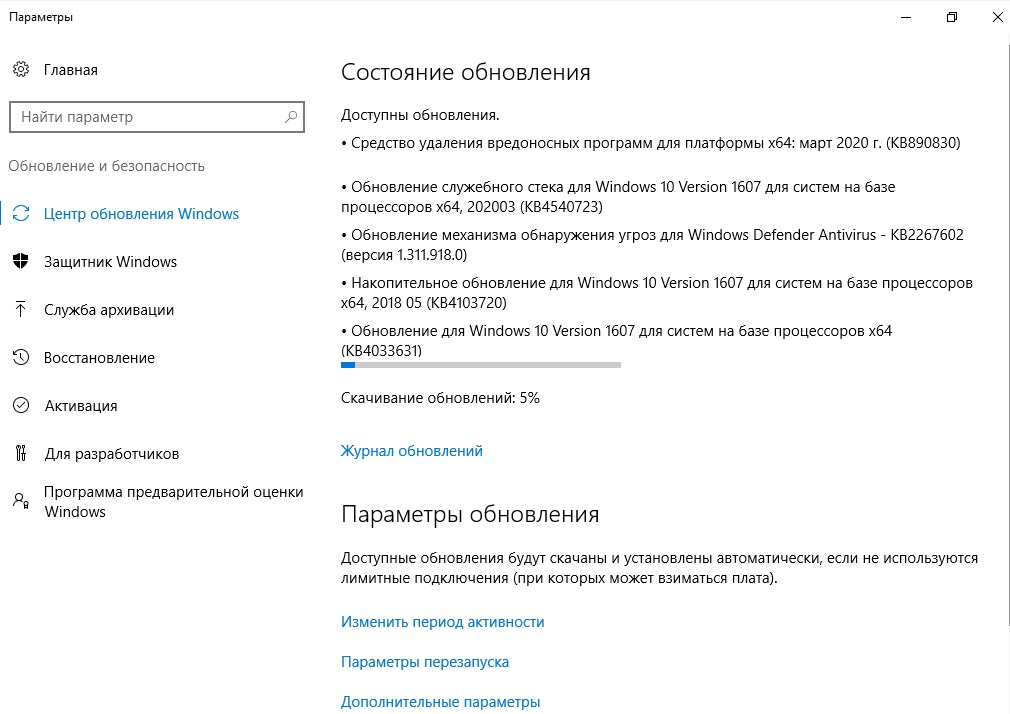Click the Recovery clock icon

coord(21,357)
